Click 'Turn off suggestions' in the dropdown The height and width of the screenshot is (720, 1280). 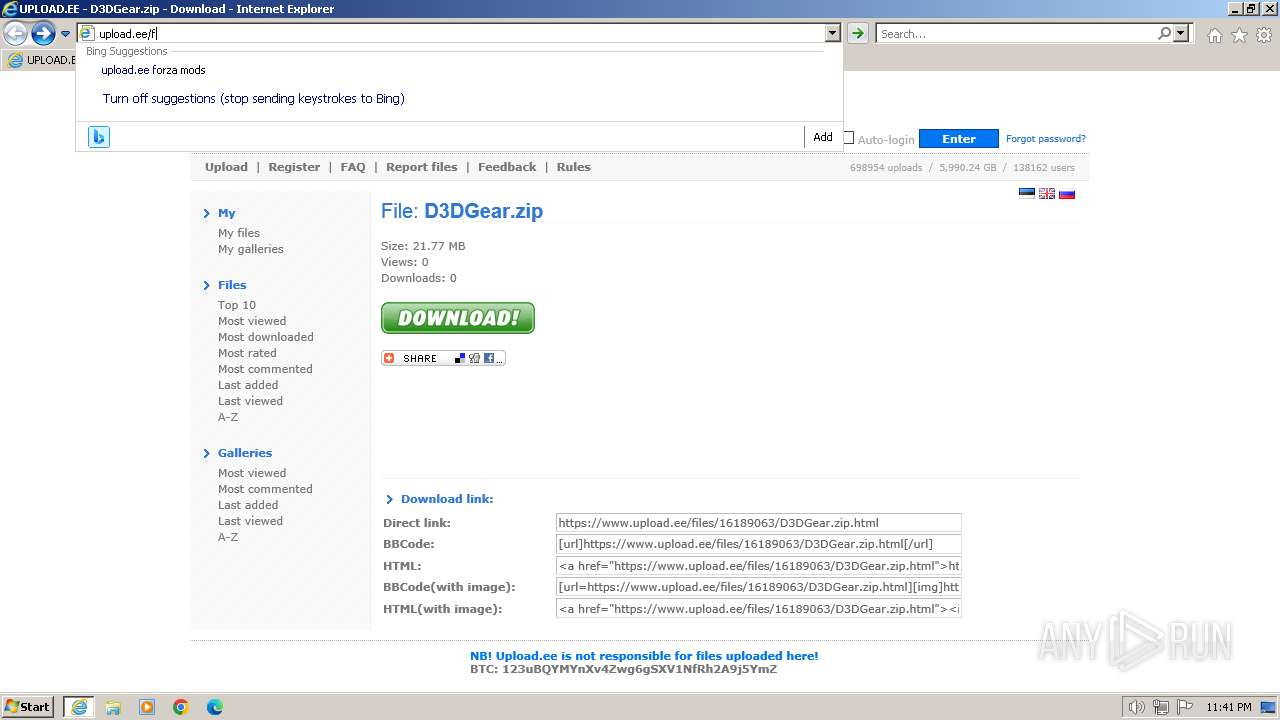click(x=253, y=99)
